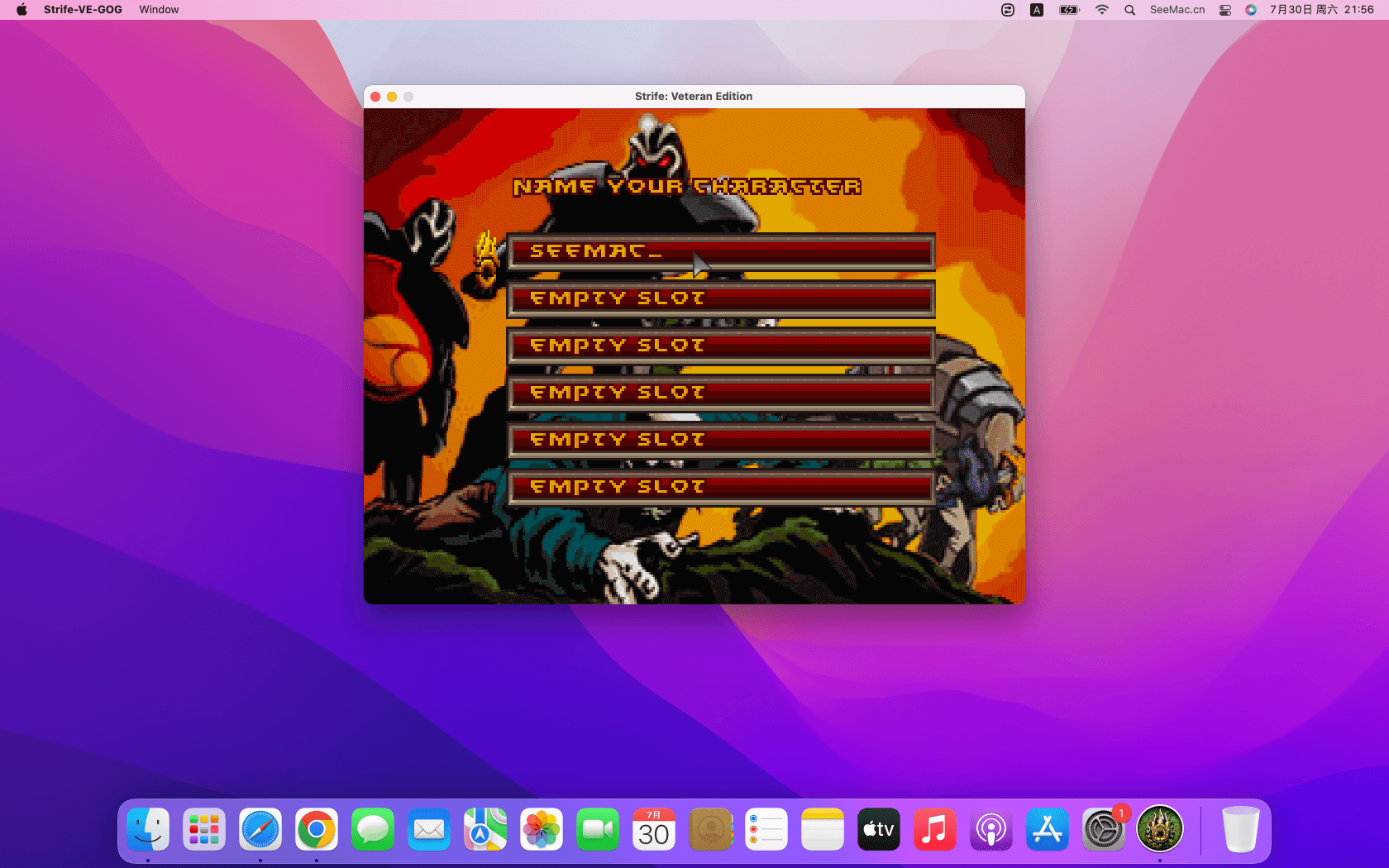
Task: Open FaceTime from the Dock
Action: point(598,829)
